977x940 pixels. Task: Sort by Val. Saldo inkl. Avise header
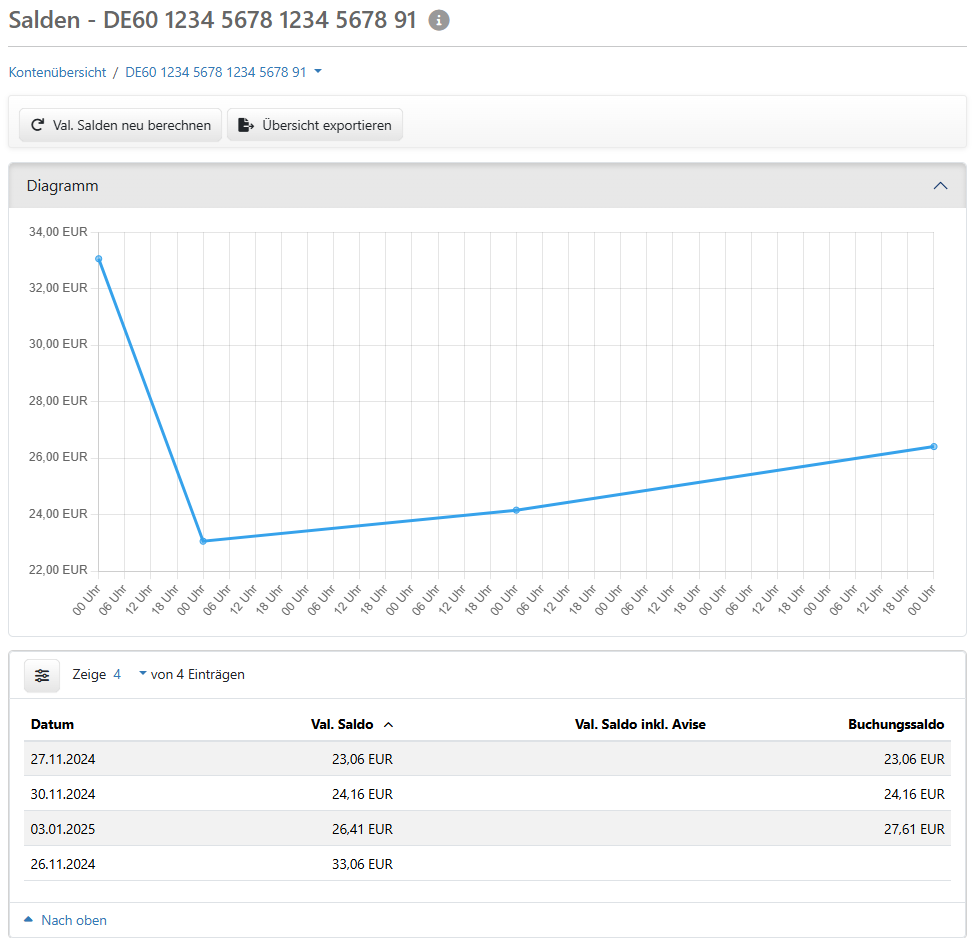tap(640, 725)
